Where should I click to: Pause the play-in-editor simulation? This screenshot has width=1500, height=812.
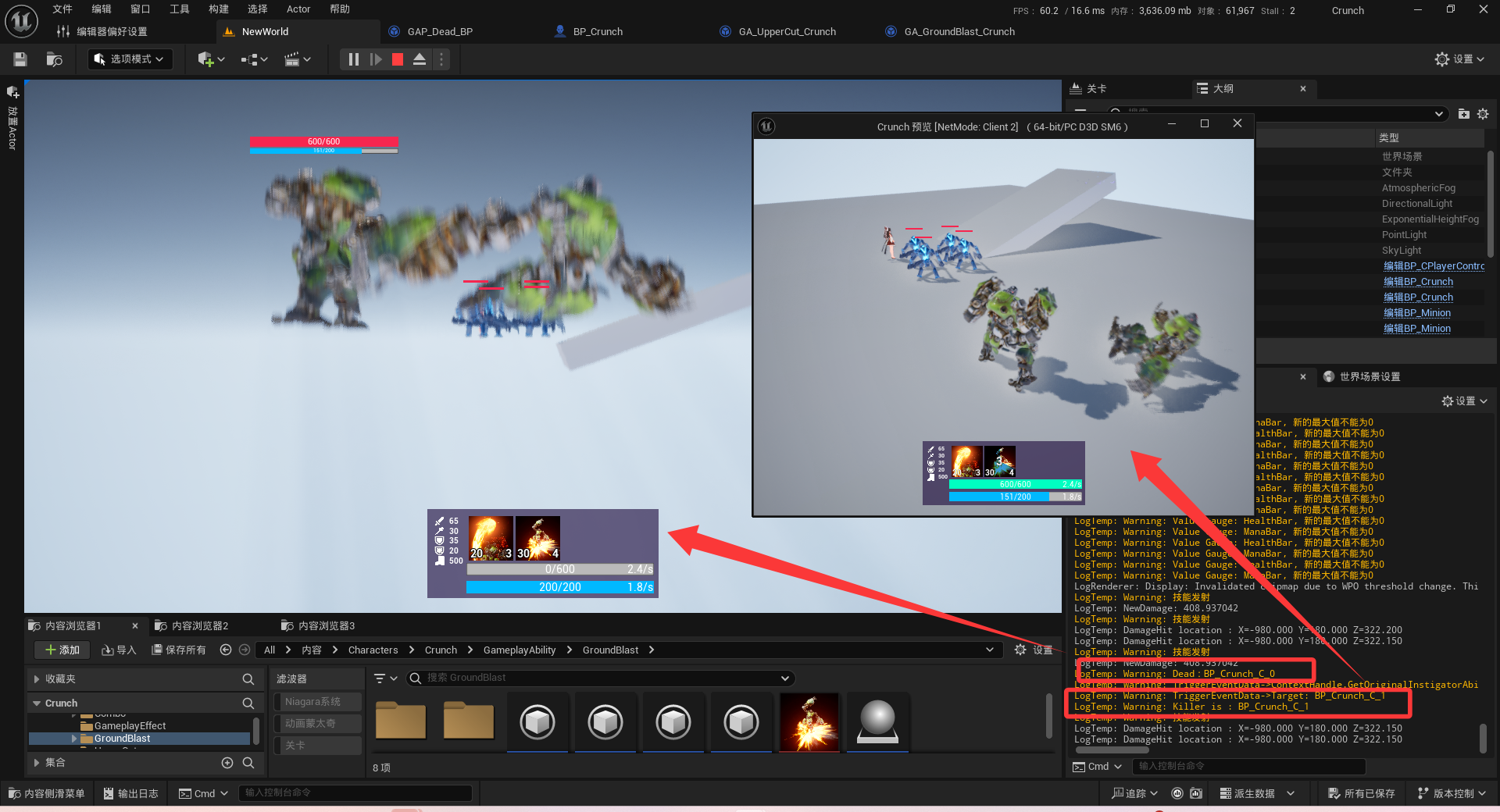tap(354, 59)
